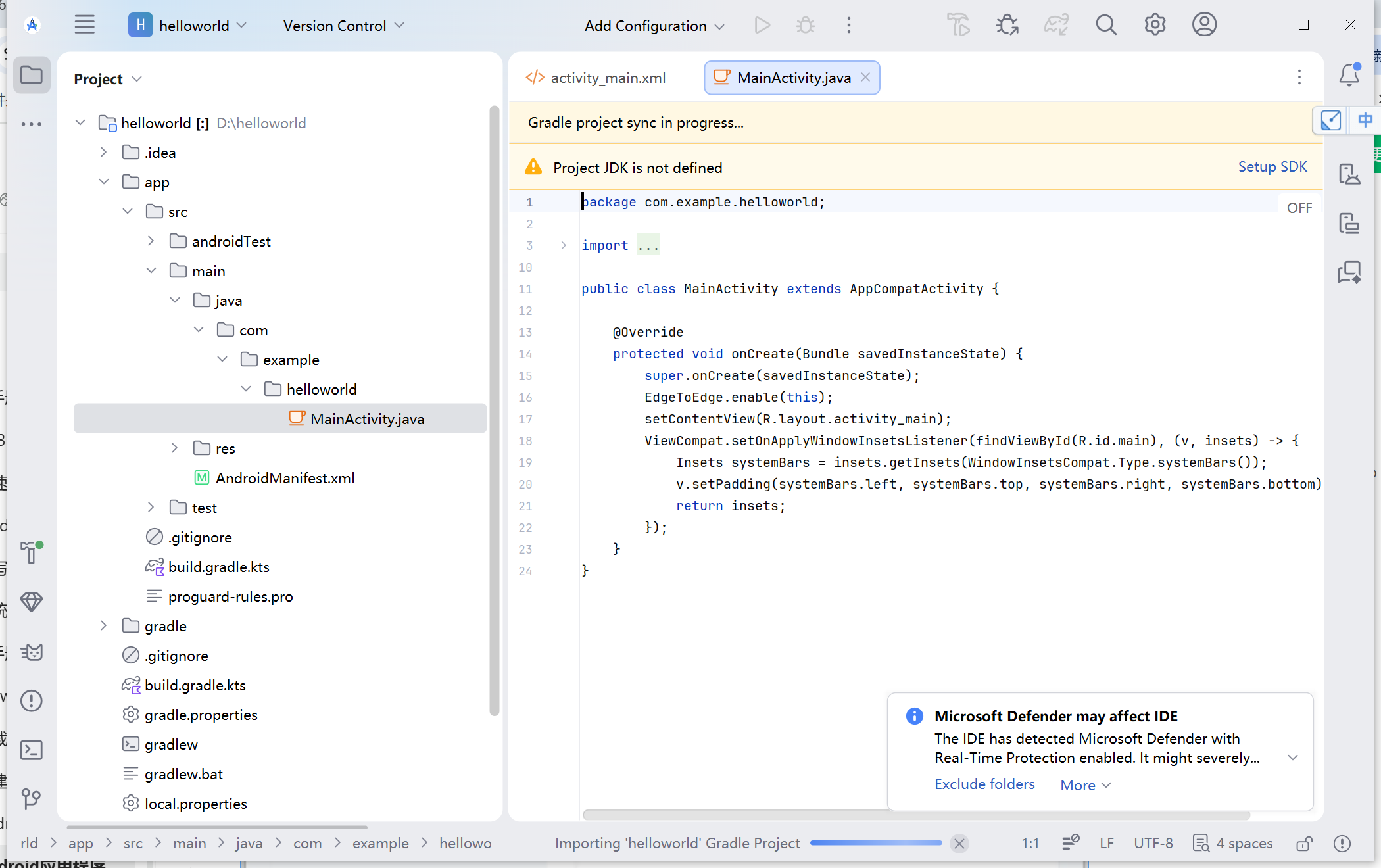Open the helloworld project dropdown
This screenshot has width=1381, height=868.
click(x=187, y=25)
